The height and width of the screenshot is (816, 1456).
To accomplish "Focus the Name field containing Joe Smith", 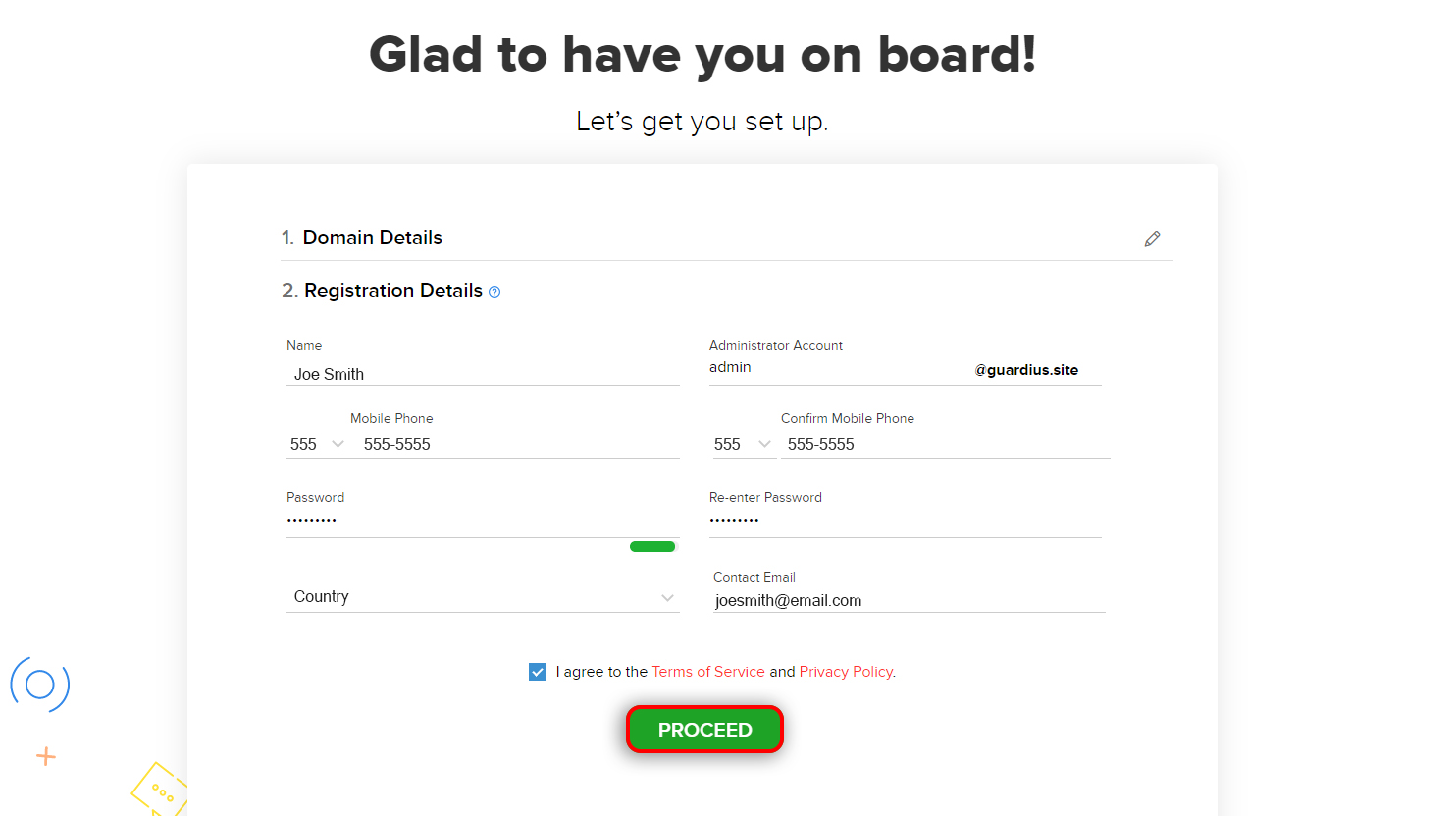I will 483,374.
